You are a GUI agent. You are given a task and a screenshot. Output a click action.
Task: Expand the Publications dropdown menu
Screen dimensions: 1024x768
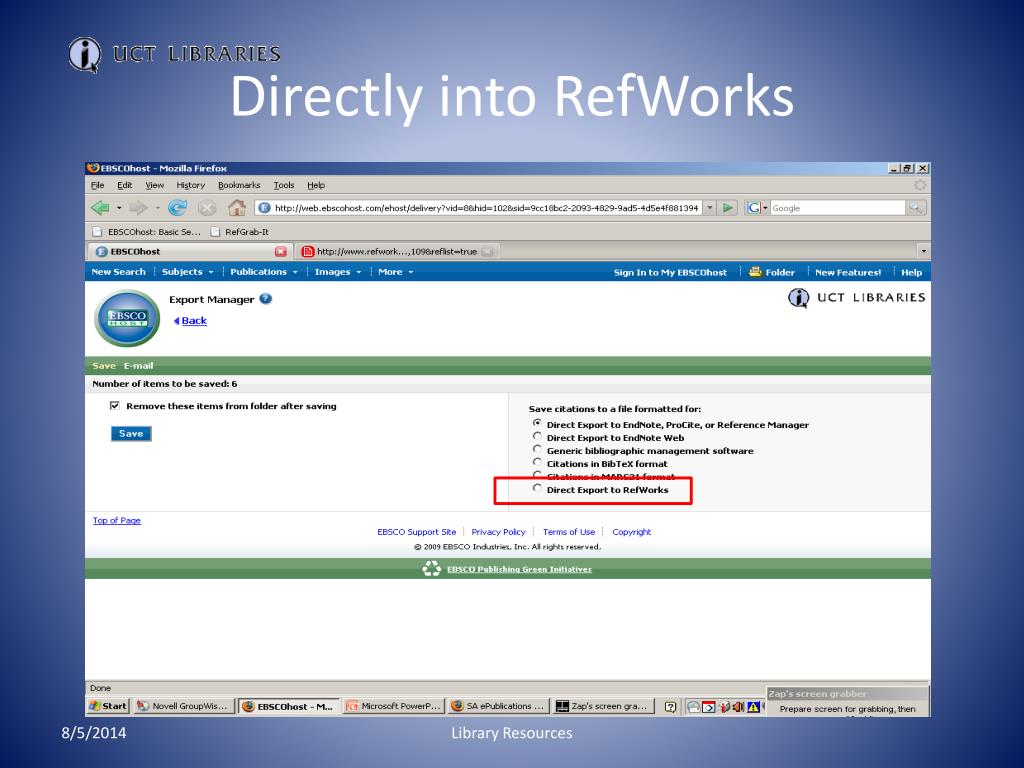(295, 272)
